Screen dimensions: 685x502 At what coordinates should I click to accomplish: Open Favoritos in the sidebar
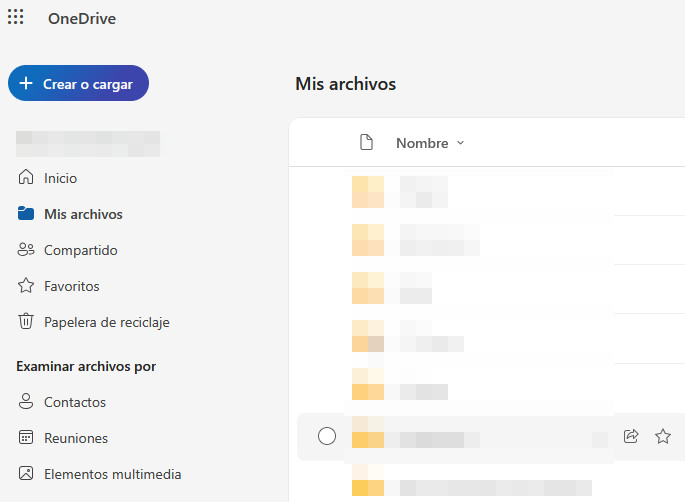pyautogui.click(x=71, y=286)
